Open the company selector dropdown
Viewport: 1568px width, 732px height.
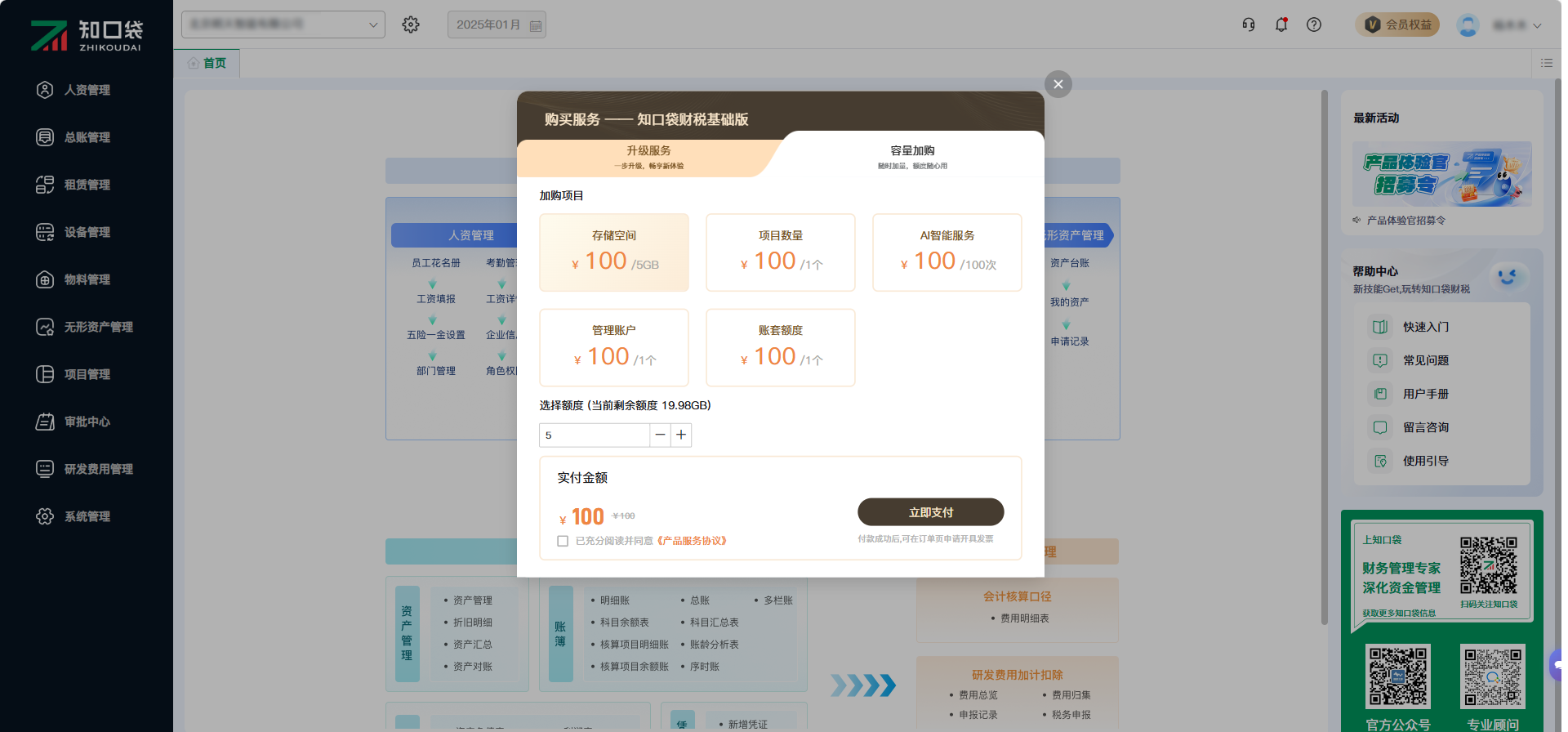[x=283, y=25]
